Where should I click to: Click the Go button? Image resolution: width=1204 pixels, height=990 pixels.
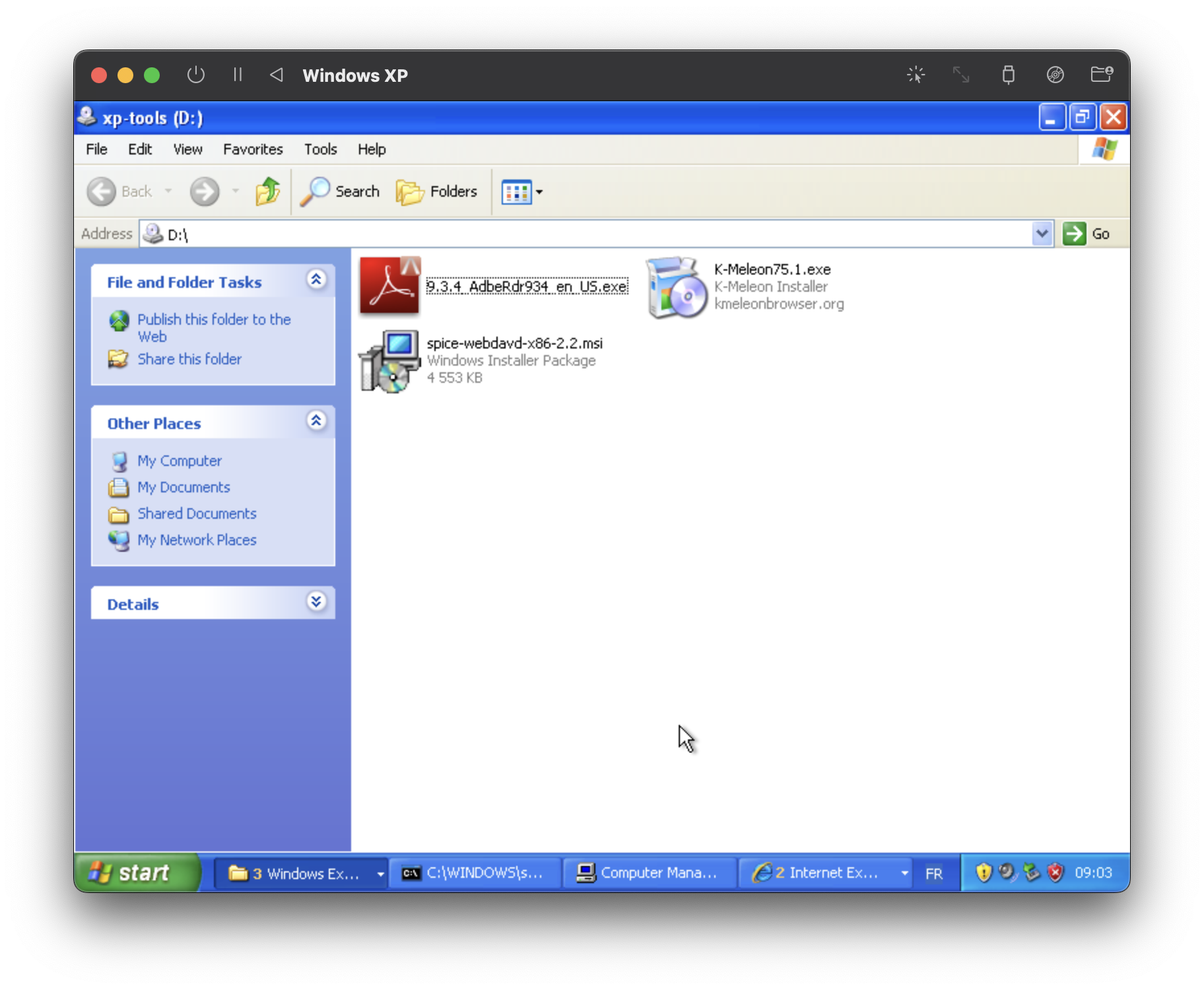pos(1087,234)
